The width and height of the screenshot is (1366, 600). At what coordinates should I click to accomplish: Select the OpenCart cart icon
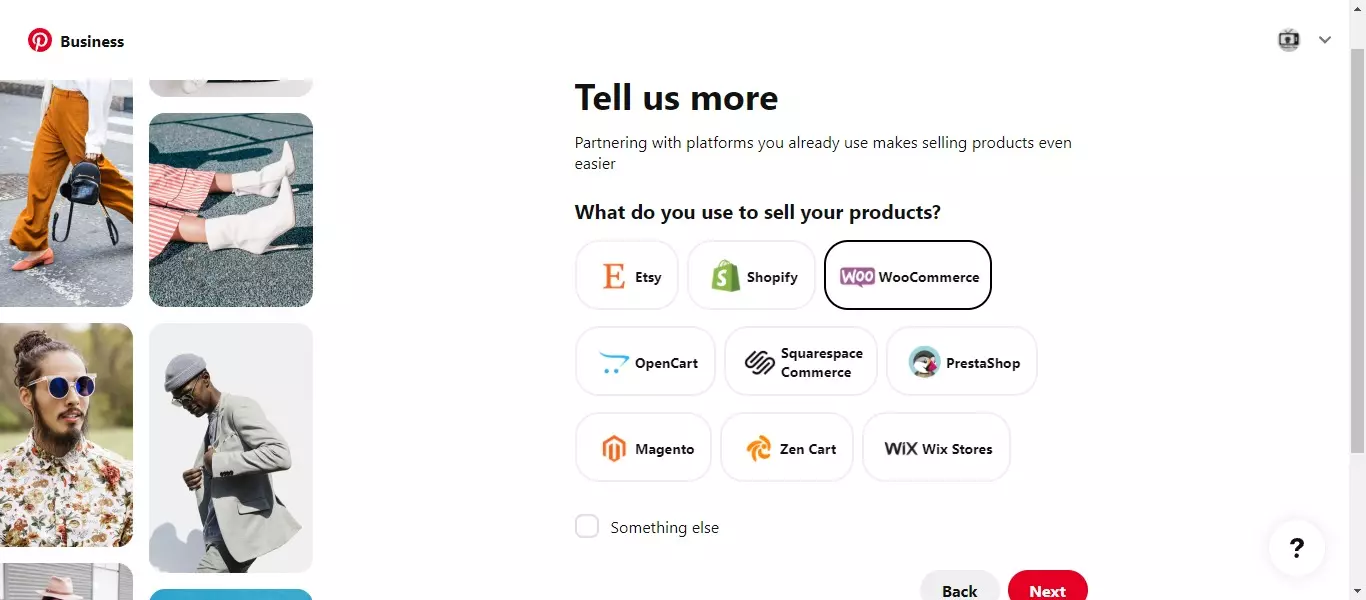click(614, 363)
